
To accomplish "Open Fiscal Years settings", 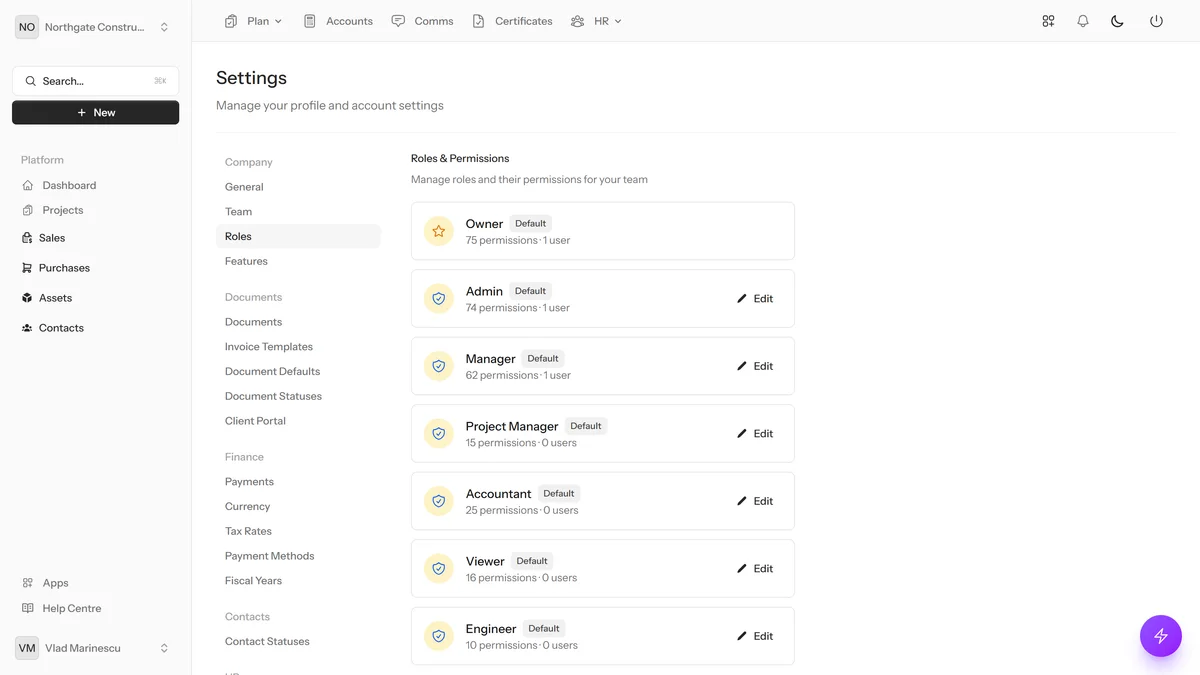I will (x=298, y=581).
